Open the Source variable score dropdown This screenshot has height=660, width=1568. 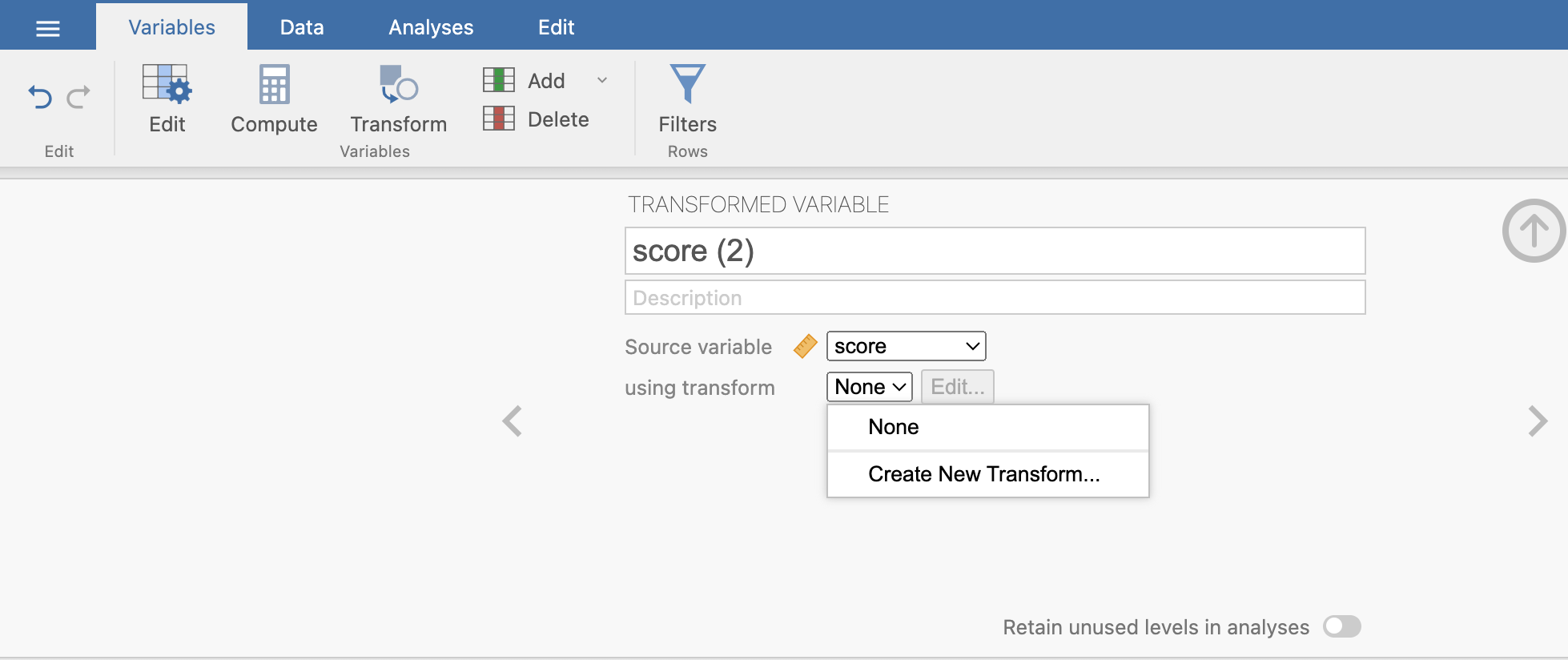[x=905, y=346]
